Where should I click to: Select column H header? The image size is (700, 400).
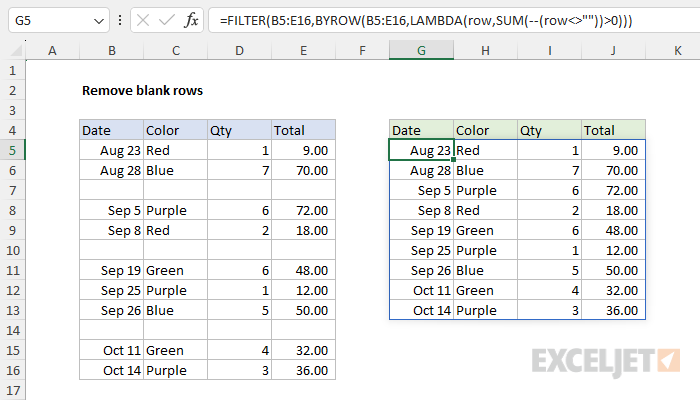(485, 50)
